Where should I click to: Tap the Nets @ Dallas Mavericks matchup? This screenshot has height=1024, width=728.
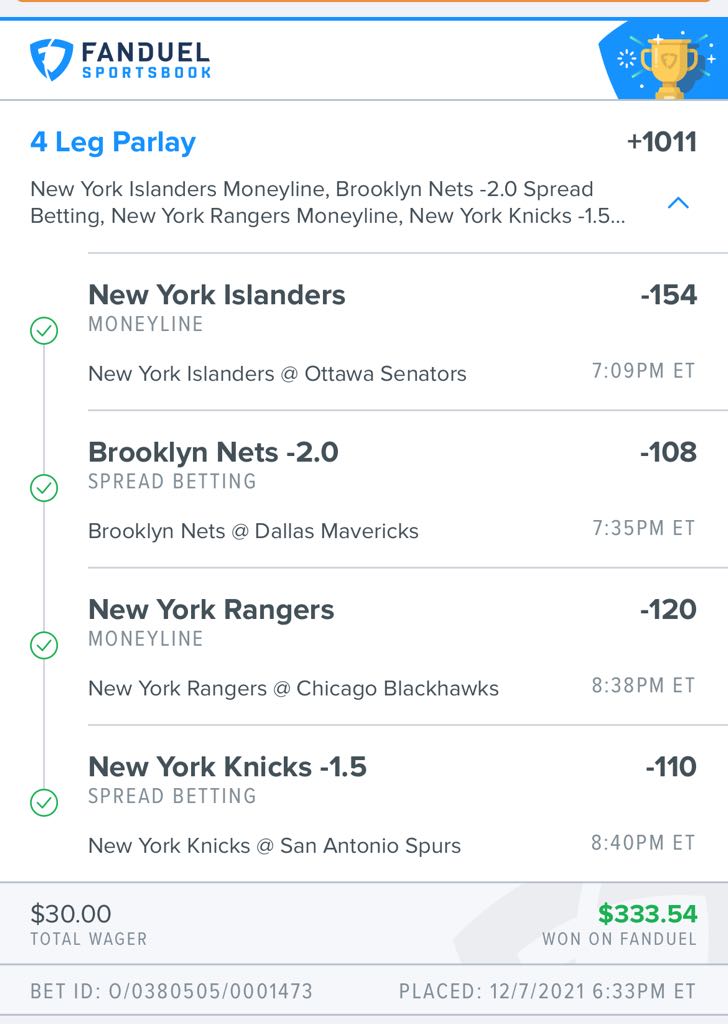(x=253, y=531)
